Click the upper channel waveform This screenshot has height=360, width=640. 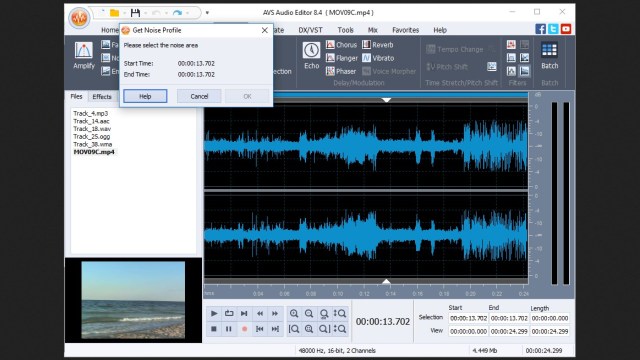366,146
